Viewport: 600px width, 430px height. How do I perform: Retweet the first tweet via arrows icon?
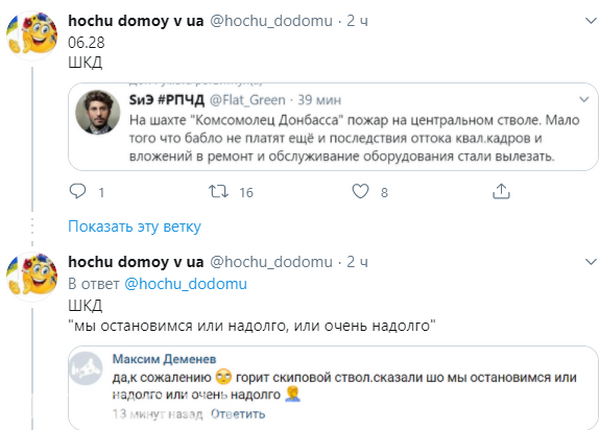pos(217,191)
